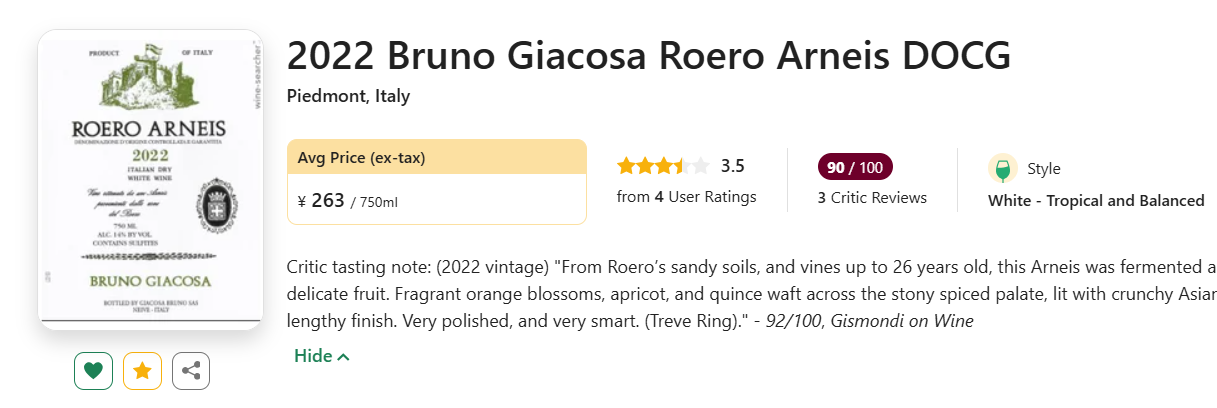
Task: Click the yellow star rating icon
Action: (x=142, y=371)
